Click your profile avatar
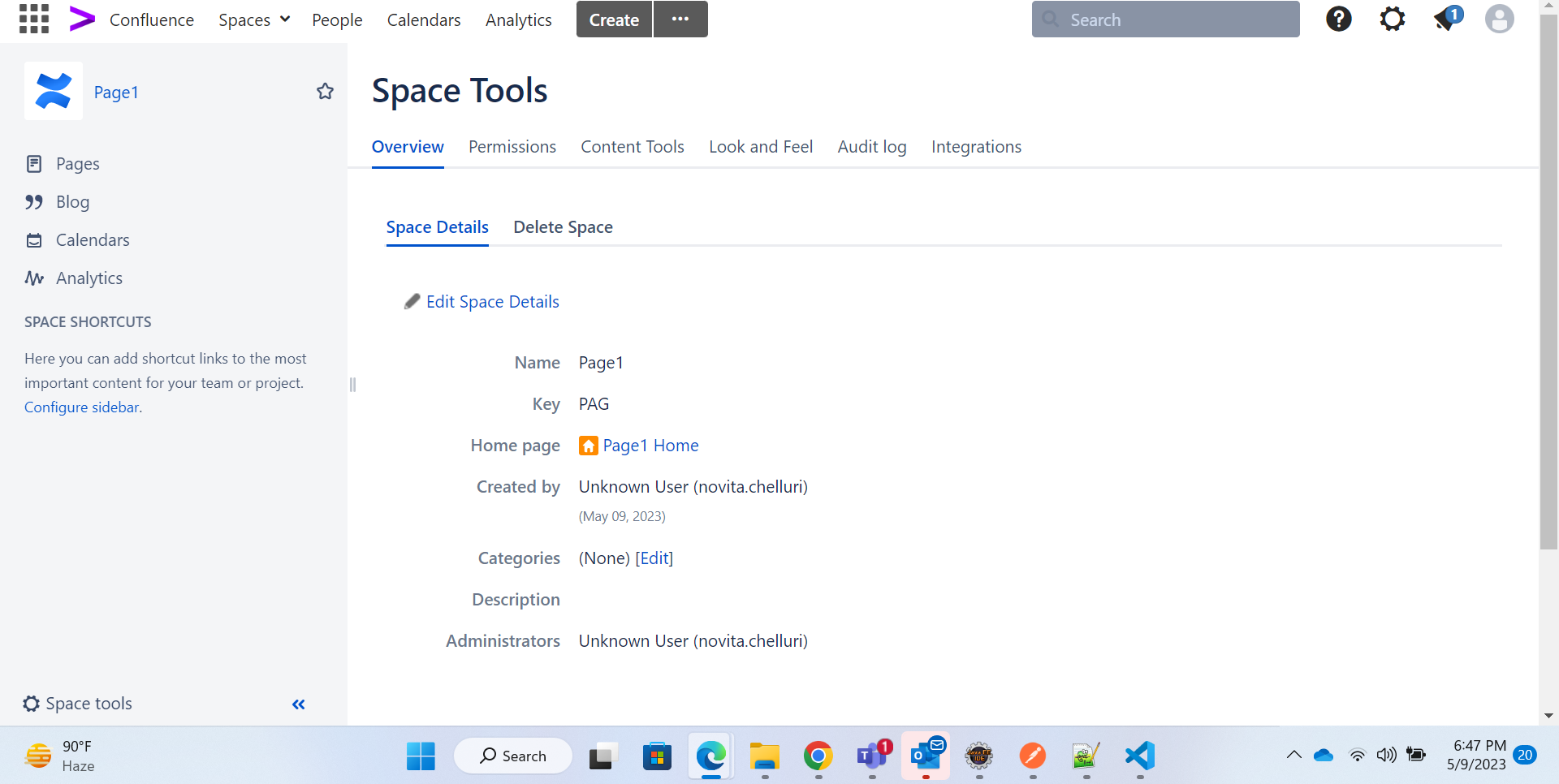 1499,19
